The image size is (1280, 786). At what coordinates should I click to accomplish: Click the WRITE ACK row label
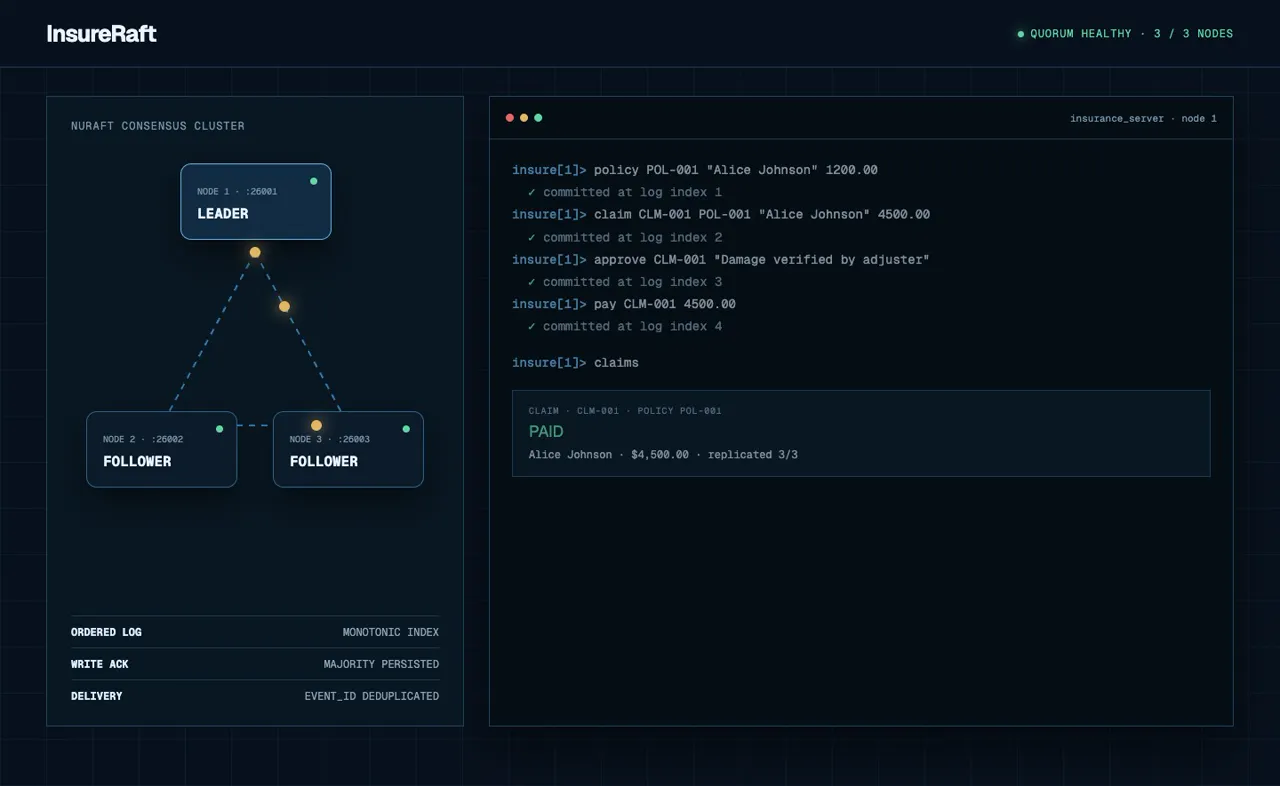(100, 664)
